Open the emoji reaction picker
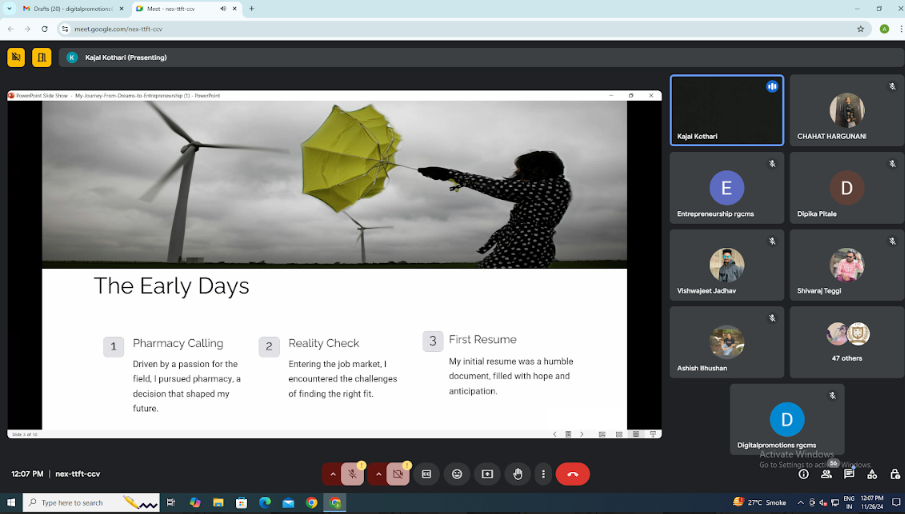905x514 pixels. pos(457,474)
